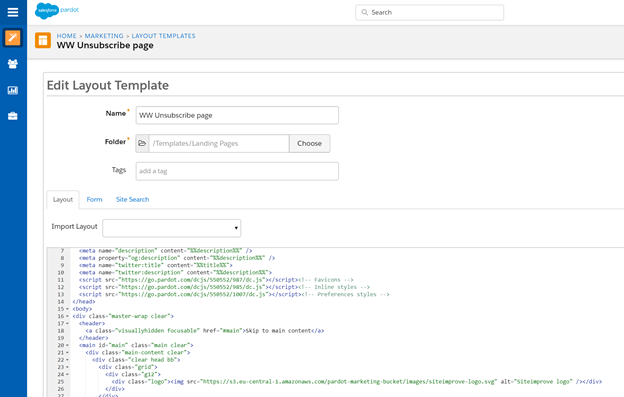Go to HOME breadcrumb link

click(66, 36)
